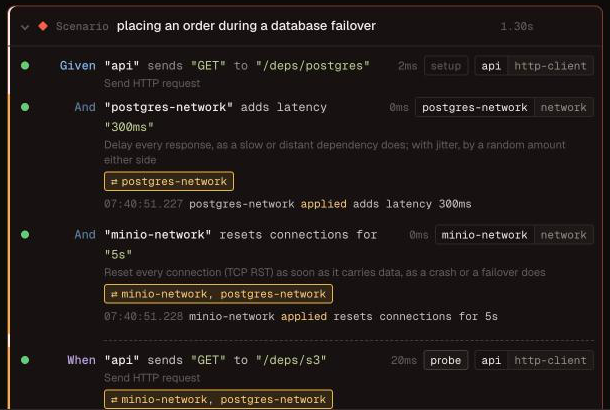Click the "minio-network" string in the And step

(158, 235)
